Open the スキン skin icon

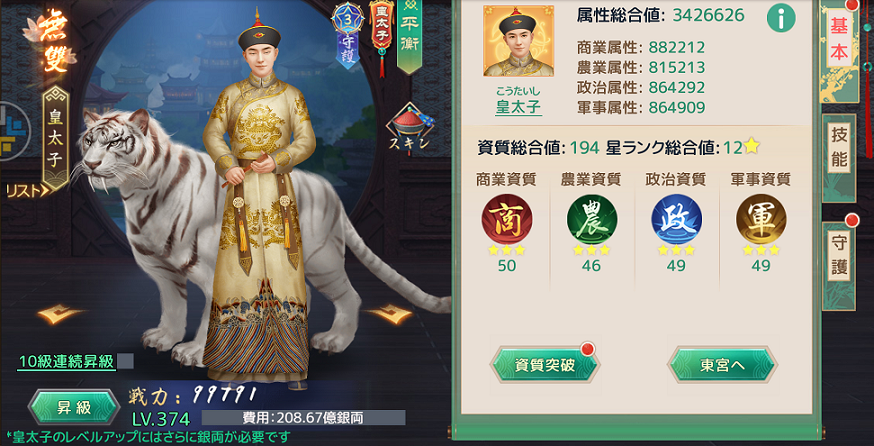coord(410,129)
